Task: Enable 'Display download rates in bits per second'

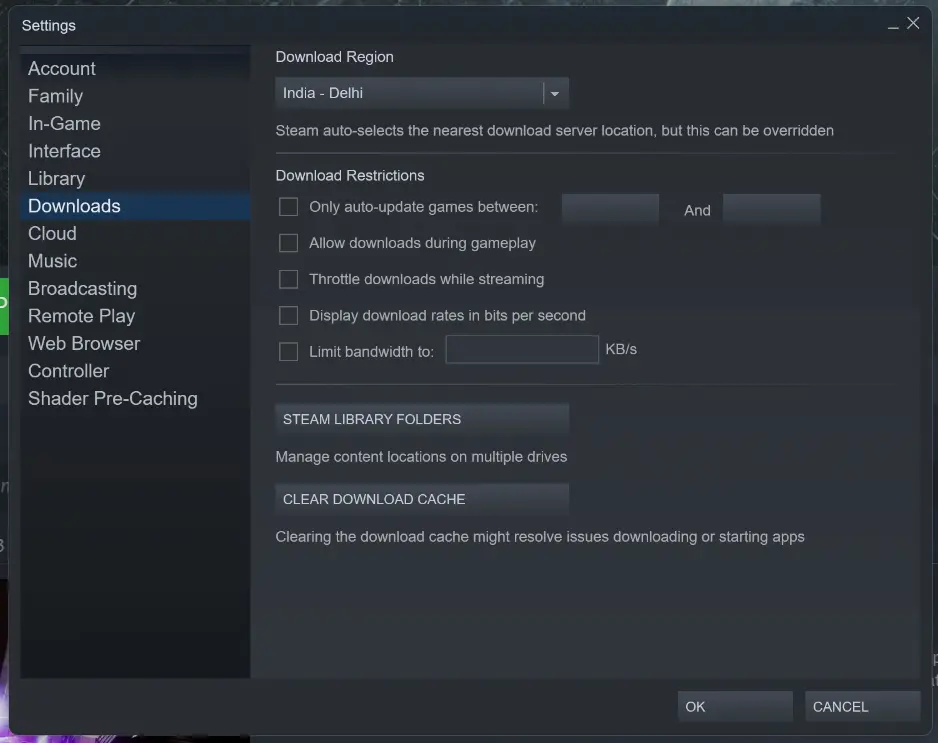Action: [289, 315]
